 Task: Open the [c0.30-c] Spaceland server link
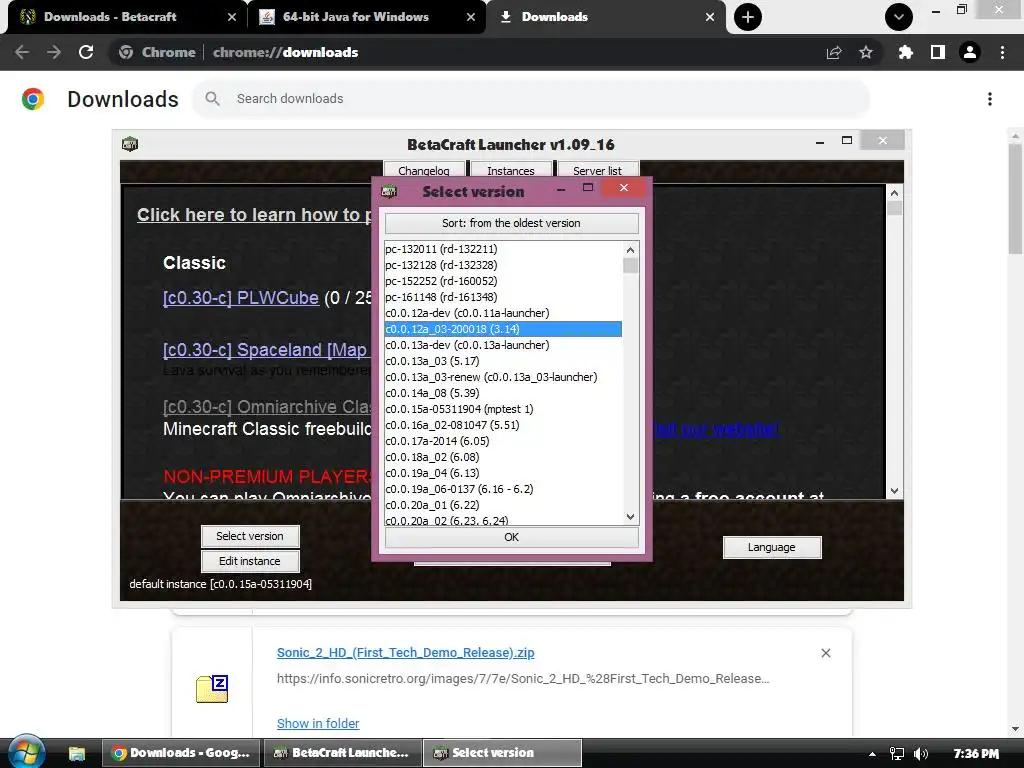266,350
